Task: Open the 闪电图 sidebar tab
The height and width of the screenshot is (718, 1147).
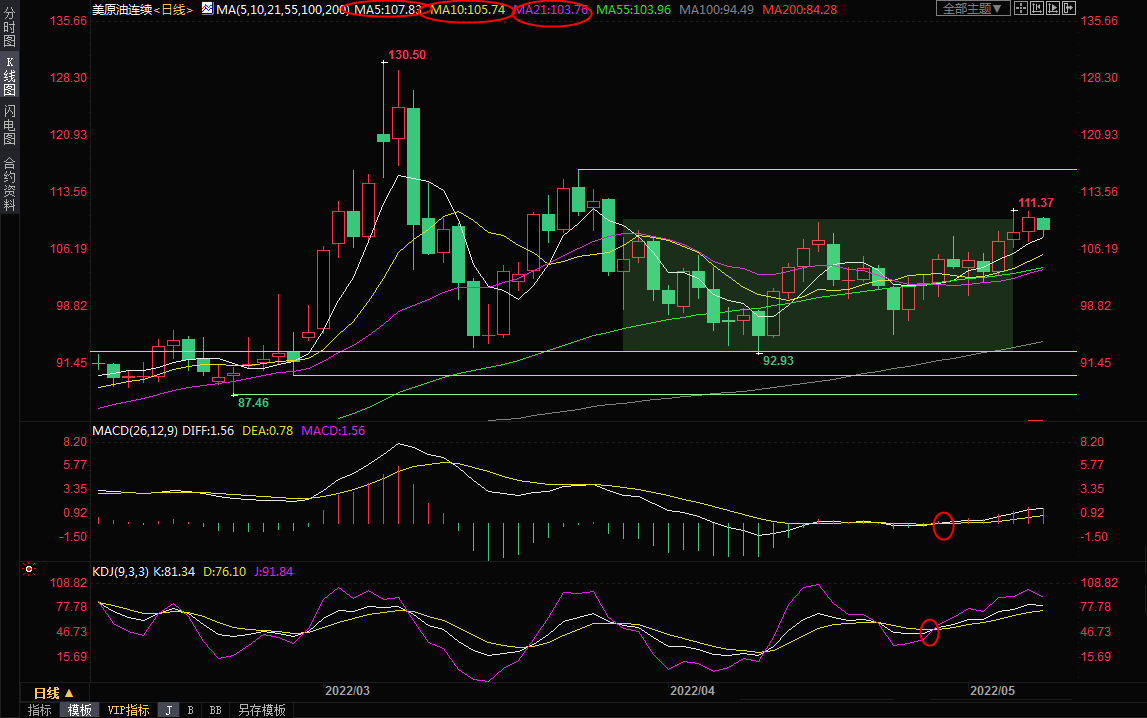Action: coord(9,124)
